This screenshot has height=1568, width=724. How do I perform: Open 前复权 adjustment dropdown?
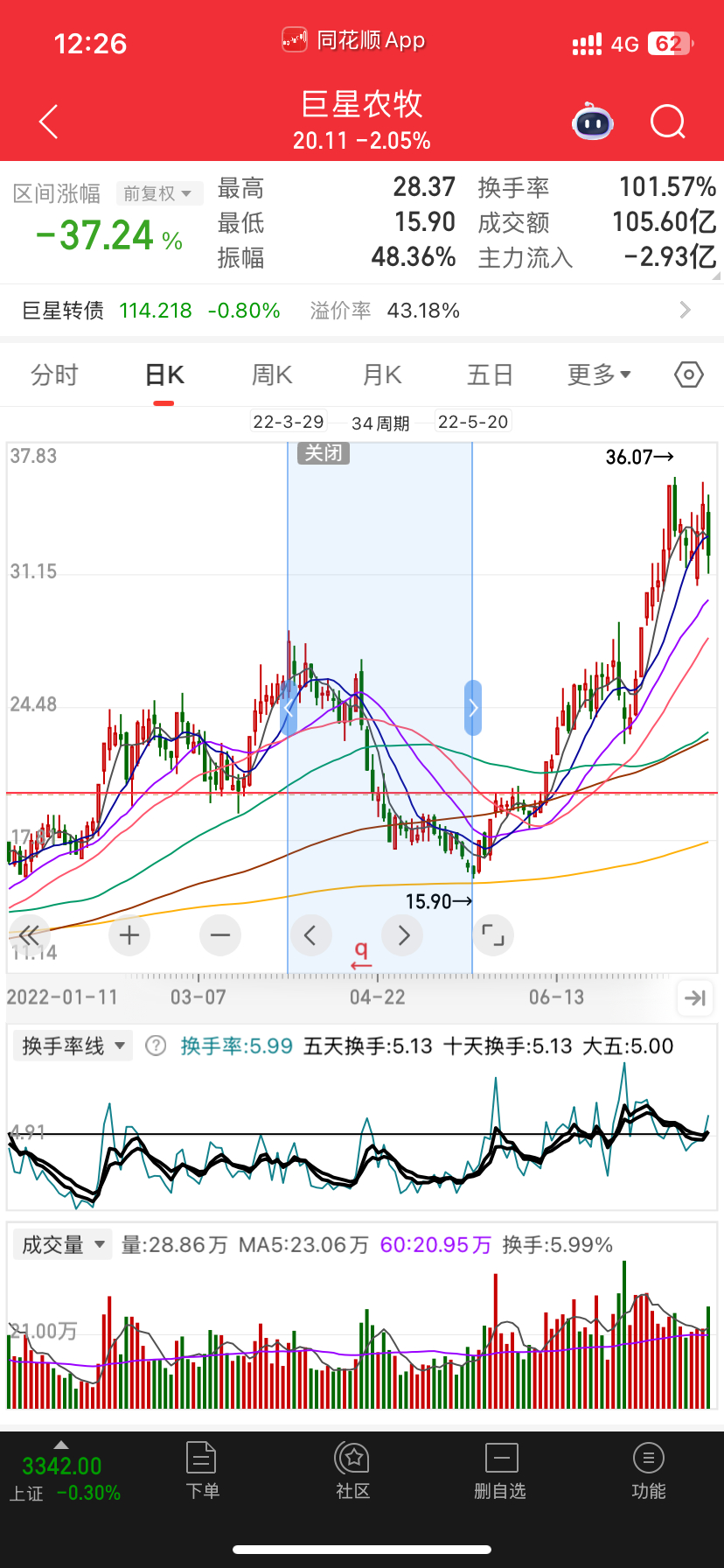pos(159,193)
